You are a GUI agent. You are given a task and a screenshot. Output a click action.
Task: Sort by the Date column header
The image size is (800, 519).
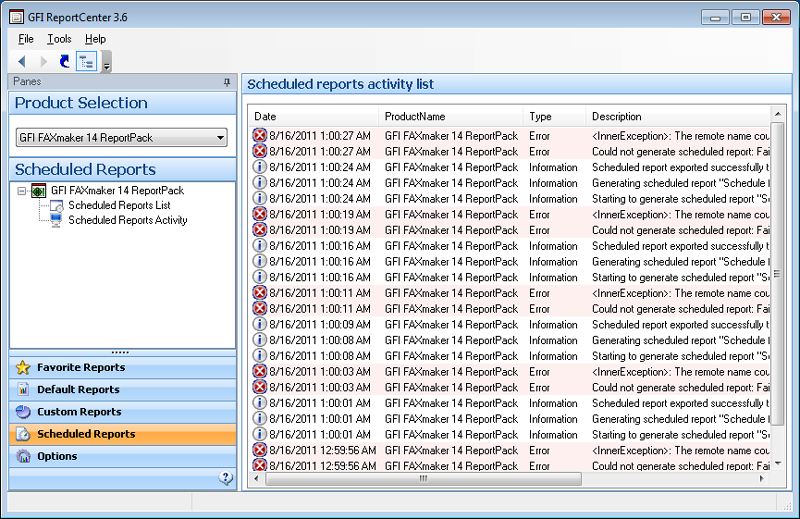(314, 116)
